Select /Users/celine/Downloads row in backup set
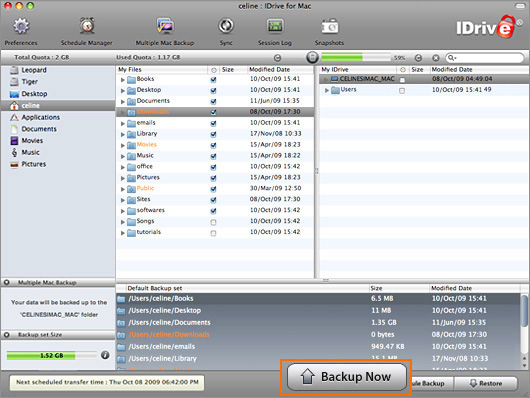The image size is (530, 398). 318,334
